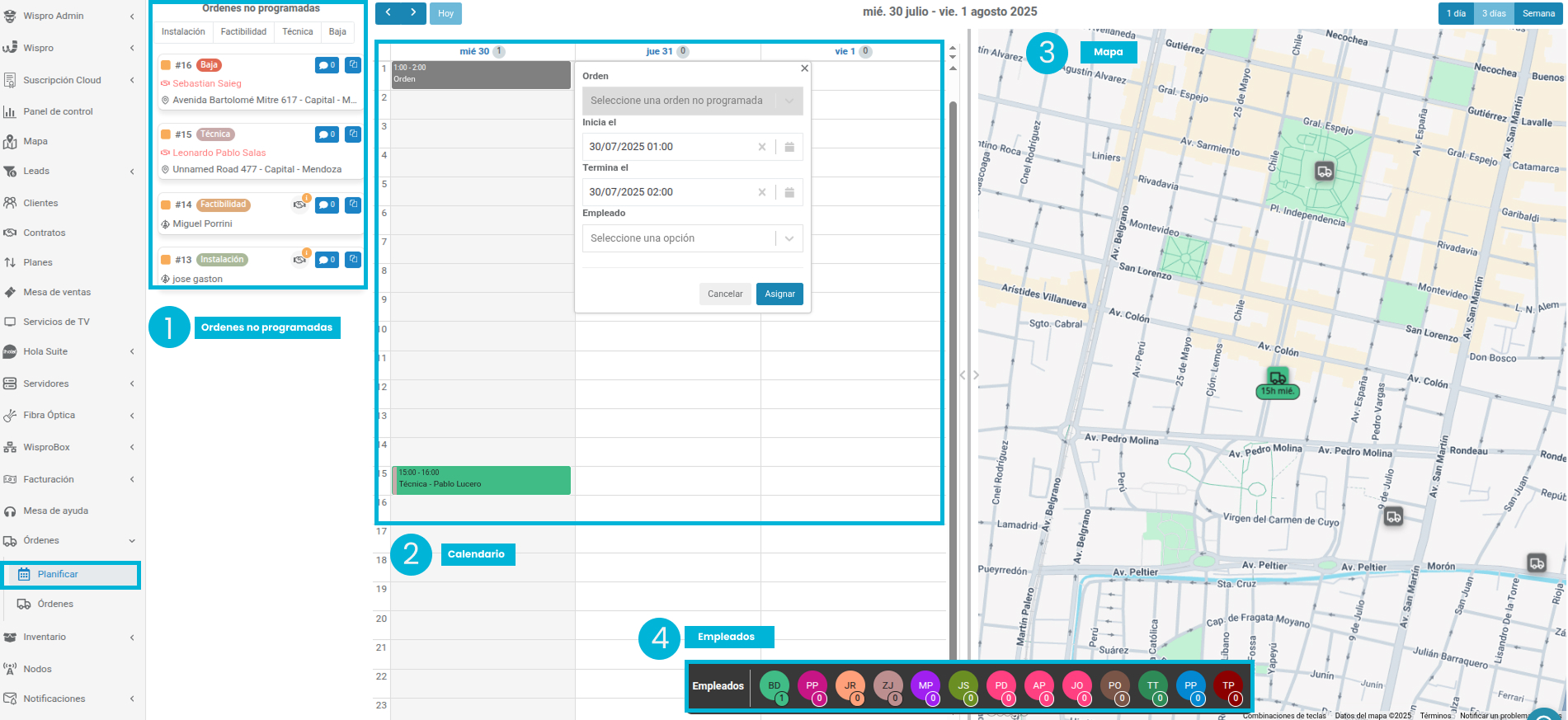
Task: Select employee JO avatar
Action: pyautogui.click(x=1077, y=686)
